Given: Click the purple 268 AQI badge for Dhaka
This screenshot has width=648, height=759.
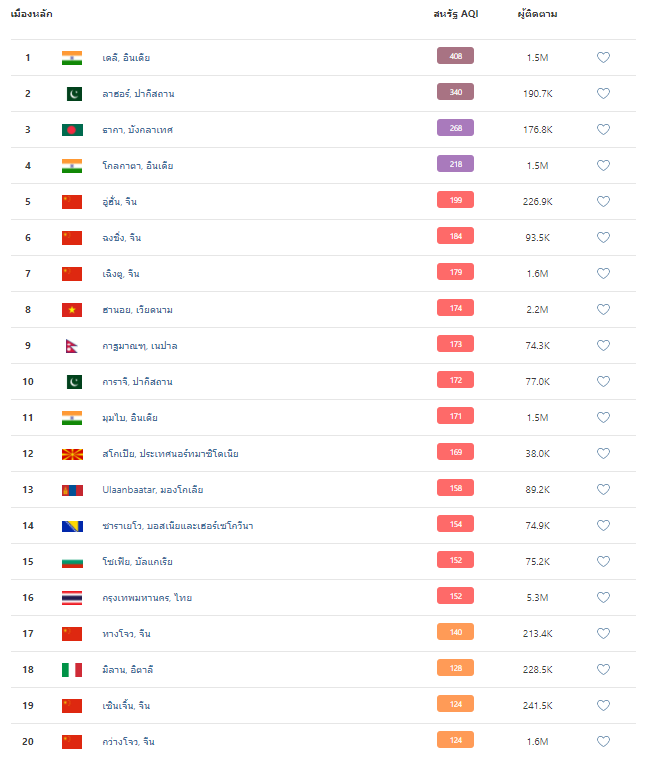Looking at the screenshot, I should click(x=455, y=128).
